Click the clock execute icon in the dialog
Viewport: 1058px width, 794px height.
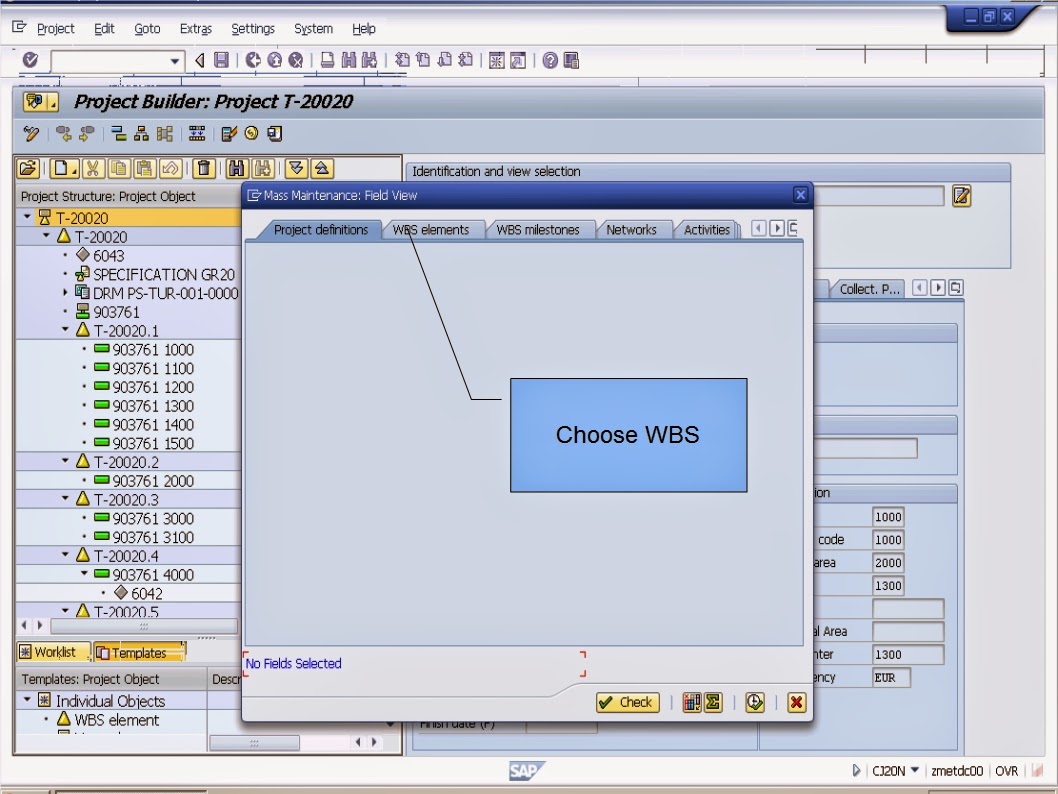click(x=754, y=703)
